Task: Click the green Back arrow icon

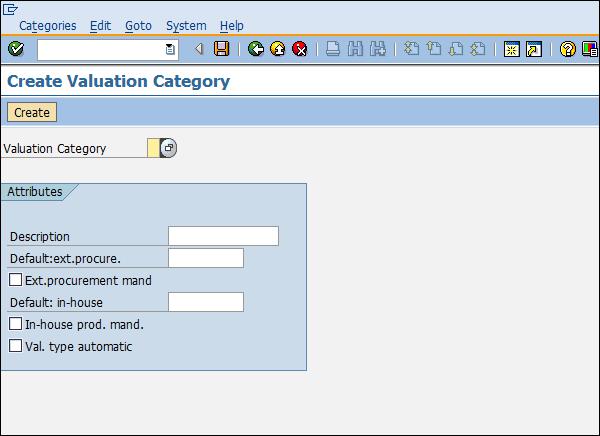Action: point(256,49)
